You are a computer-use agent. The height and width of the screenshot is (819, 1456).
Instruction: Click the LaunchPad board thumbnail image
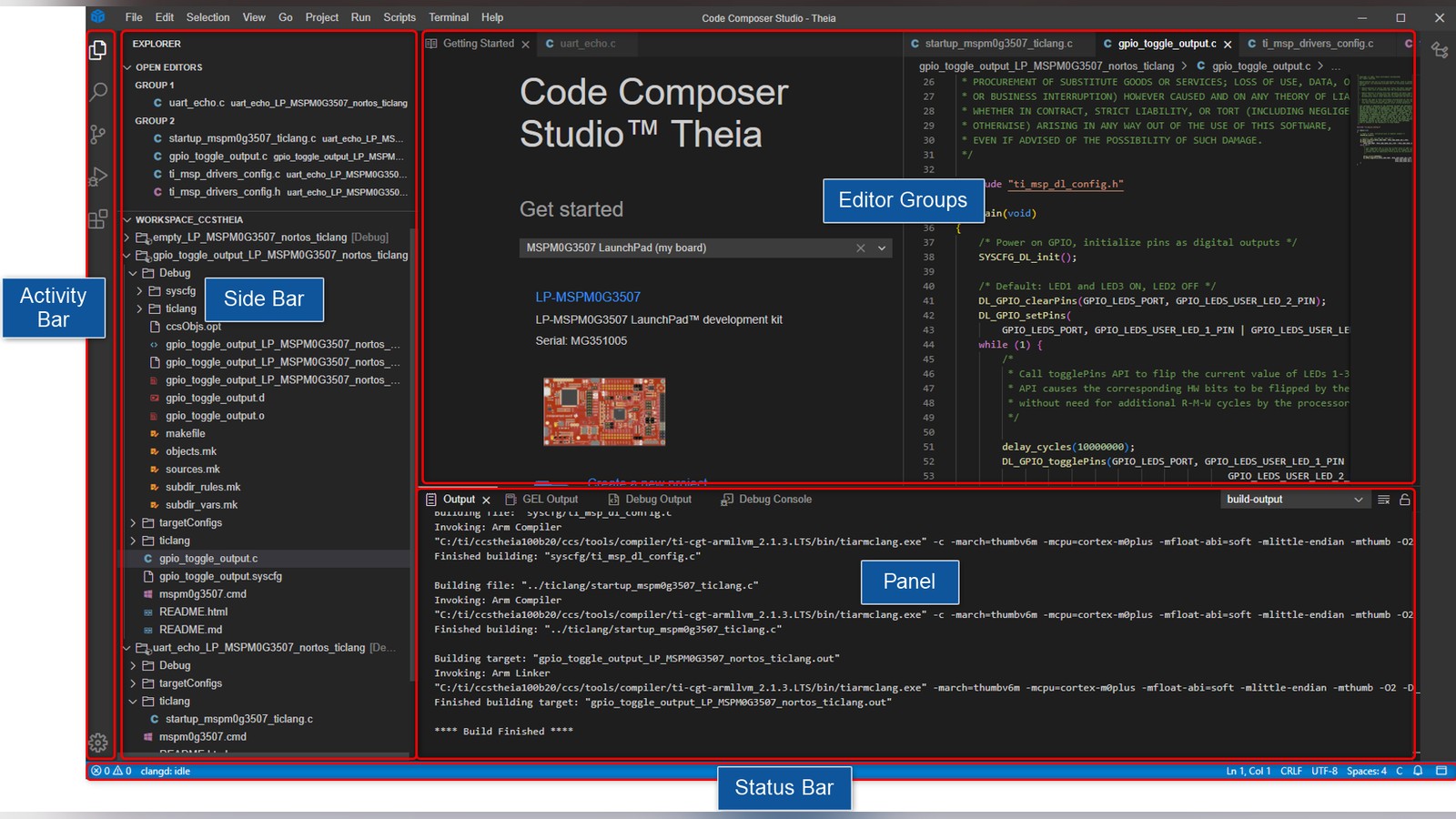[604, 411]
